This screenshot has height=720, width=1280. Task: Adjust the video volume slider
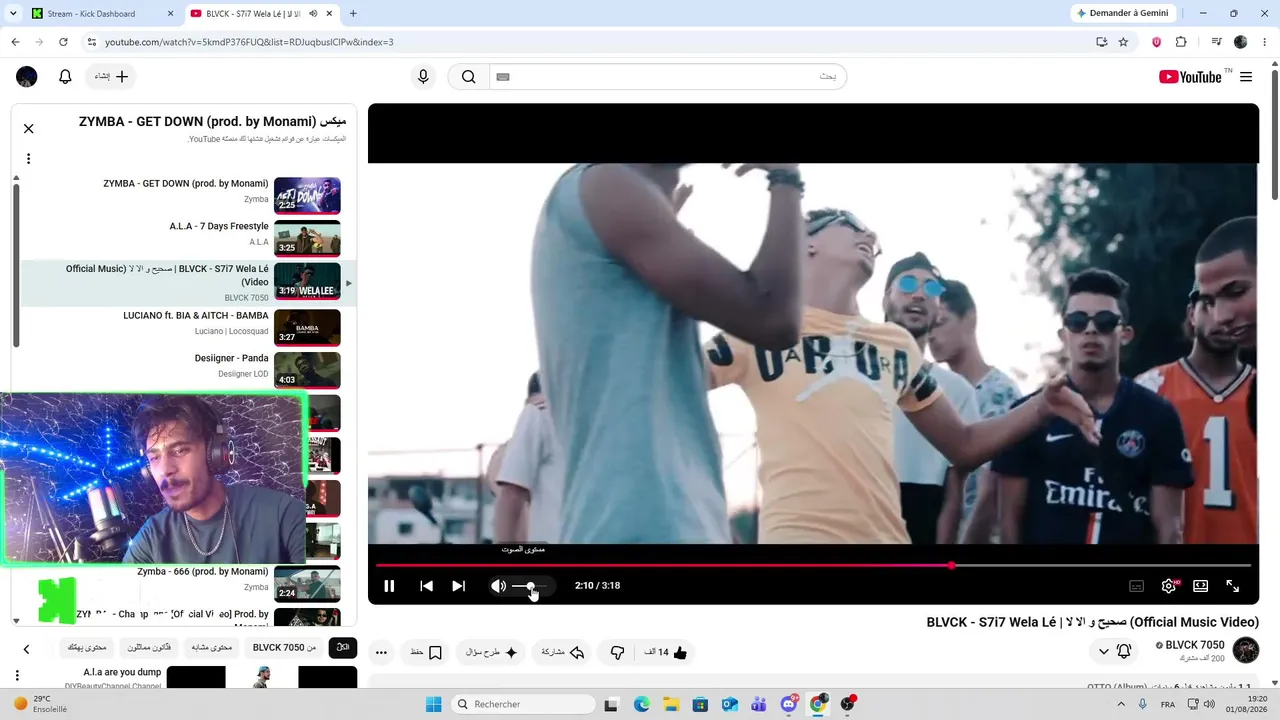click(x=531, y=586)
